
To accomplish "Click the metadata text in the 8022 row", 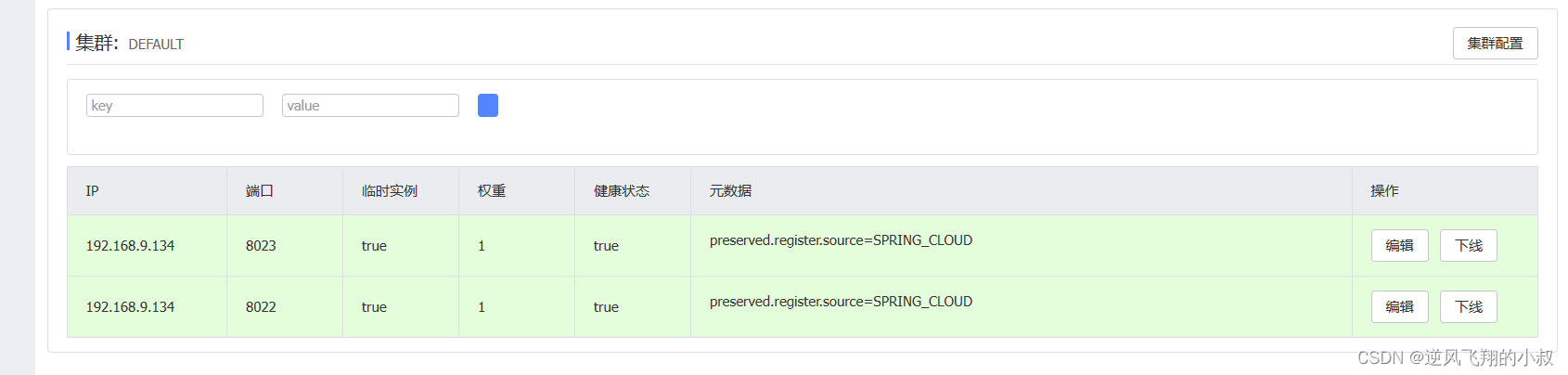I will click(x=841, y=302).
